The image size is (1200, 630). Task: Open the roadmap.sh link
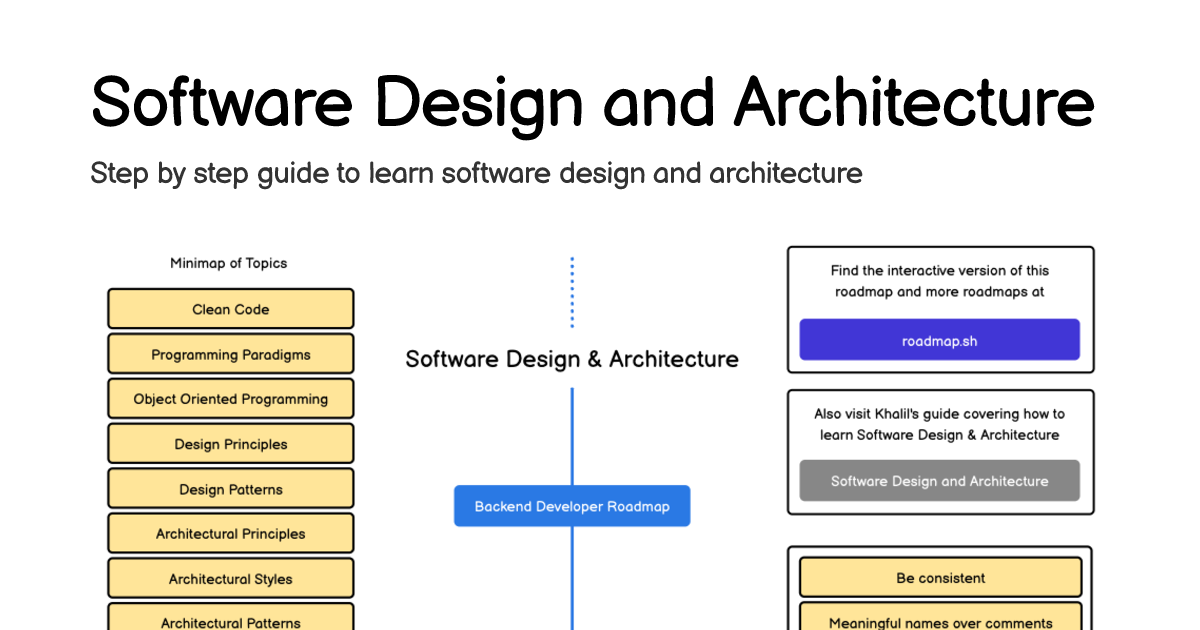point(940,339)
